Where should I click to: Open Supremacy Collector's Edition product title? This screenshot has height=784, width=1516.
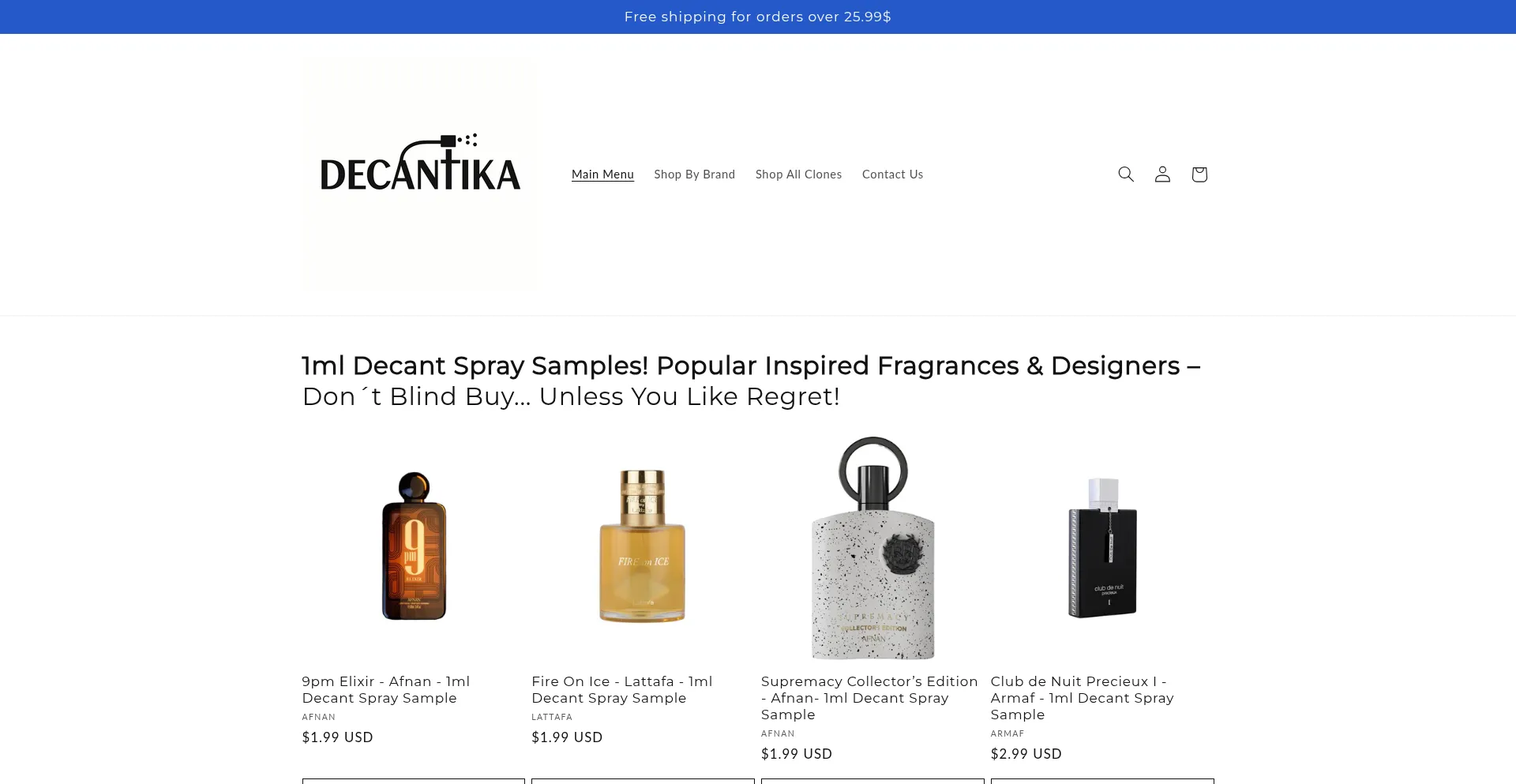coord(869,698)
